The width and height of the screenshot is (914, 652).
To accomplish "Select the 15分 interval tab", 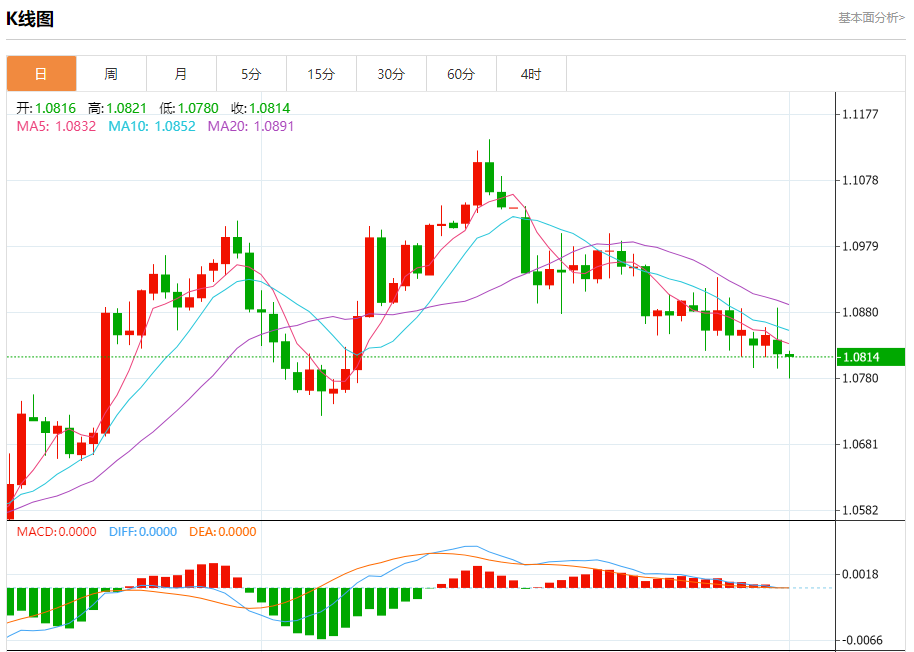I will [321, 74].
